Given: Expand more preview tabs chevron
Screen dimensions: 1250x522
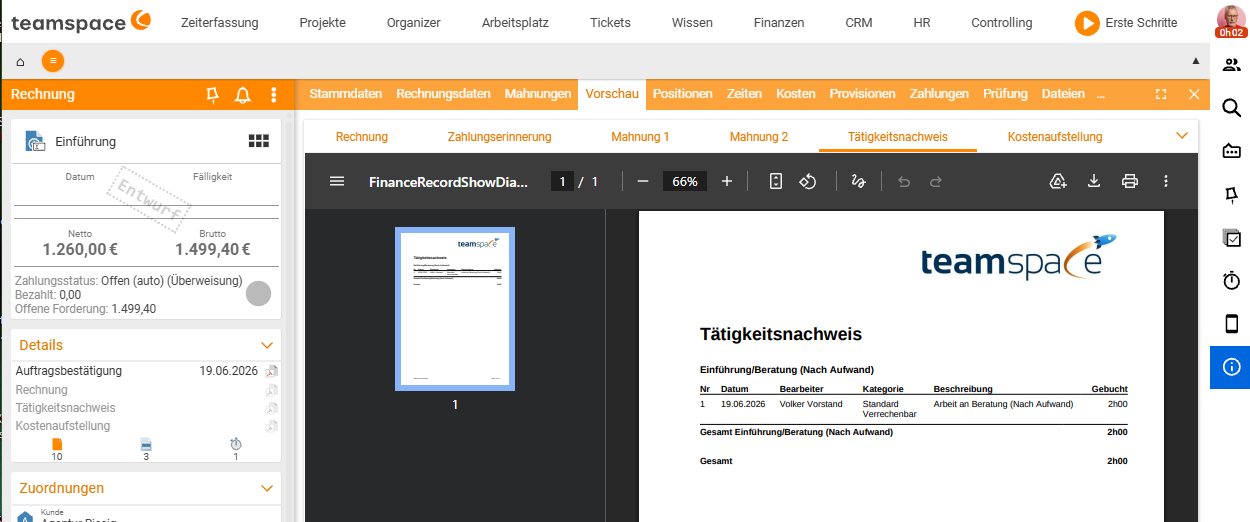Looking at the screenshot, I should pos(1182,136).
